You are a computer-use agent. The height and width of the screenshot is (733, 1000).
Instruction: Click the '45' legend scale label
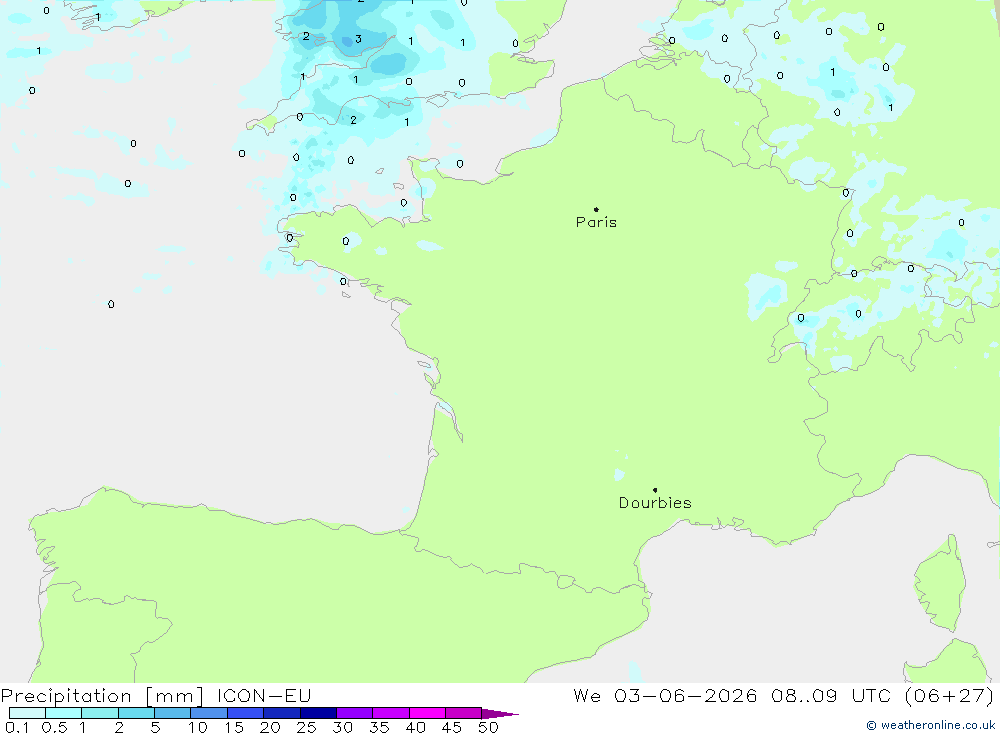point(452,727)
